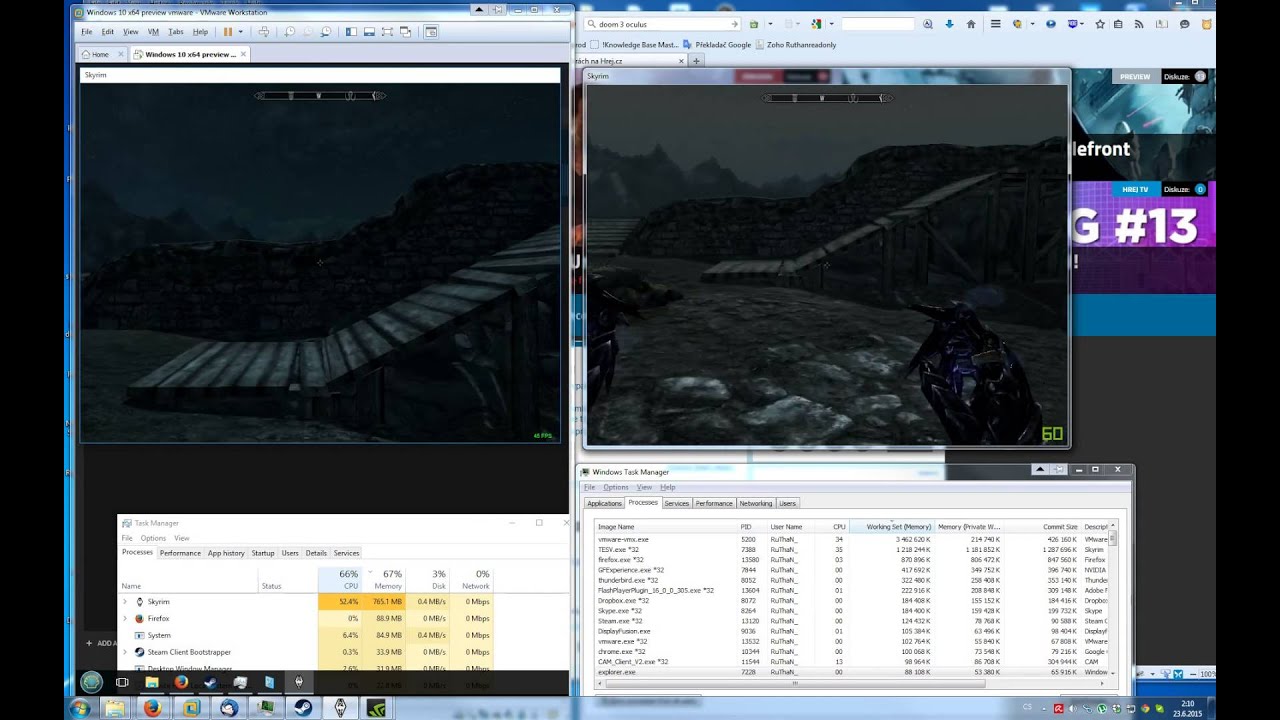The image size is (1280, 720).
Task: Sort Windows Task Manager by Image Name column
Action: coord(666,526)
